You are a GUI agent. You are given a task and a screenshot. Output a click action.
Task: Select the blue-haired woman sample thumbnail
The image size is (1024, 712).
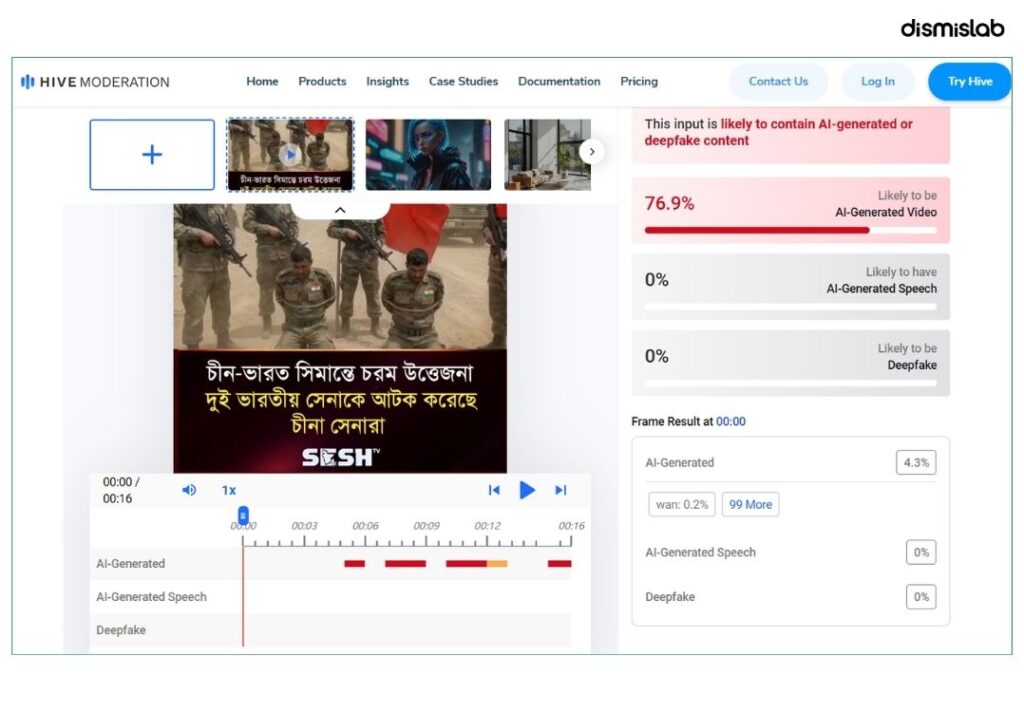pos(428,155)
